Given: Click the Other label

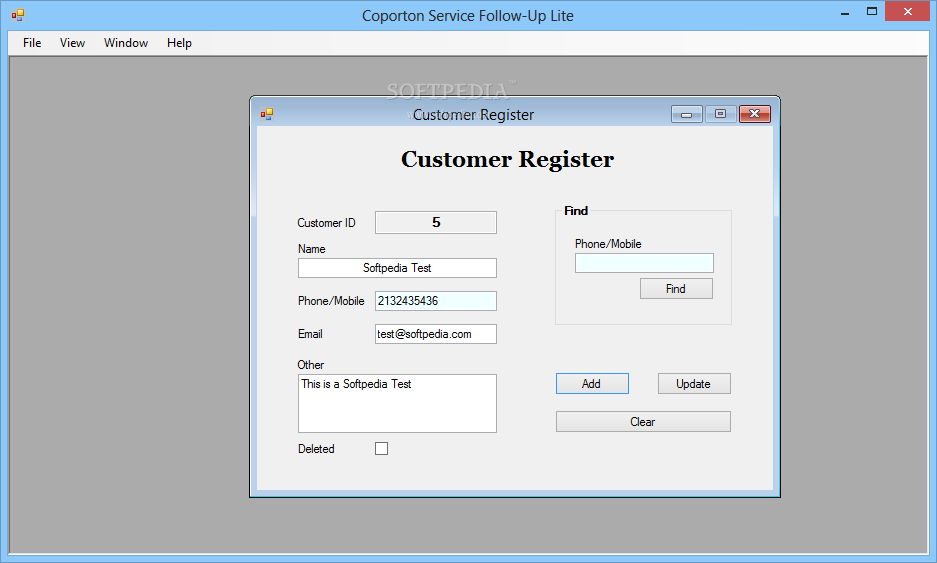Looking at the screenshot, I should coord(311,365).
